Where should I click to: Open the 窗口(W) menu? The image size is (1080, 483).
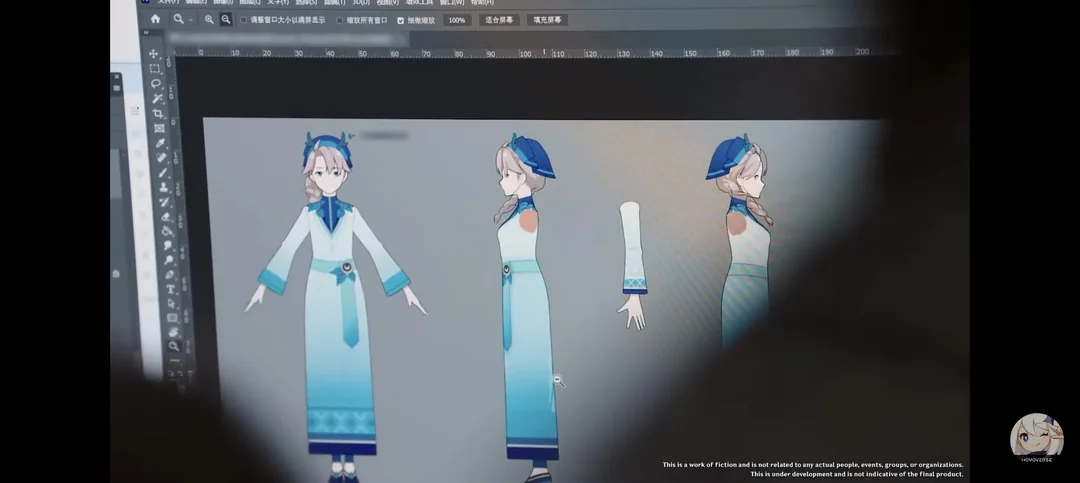[x=452, y=3]
